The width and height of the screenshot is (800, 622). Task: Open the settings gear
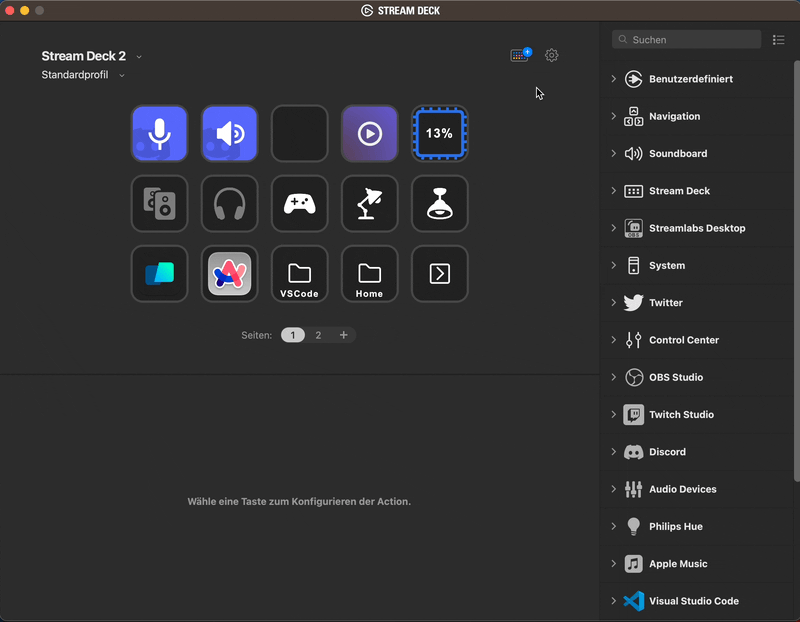pos(552,55)
